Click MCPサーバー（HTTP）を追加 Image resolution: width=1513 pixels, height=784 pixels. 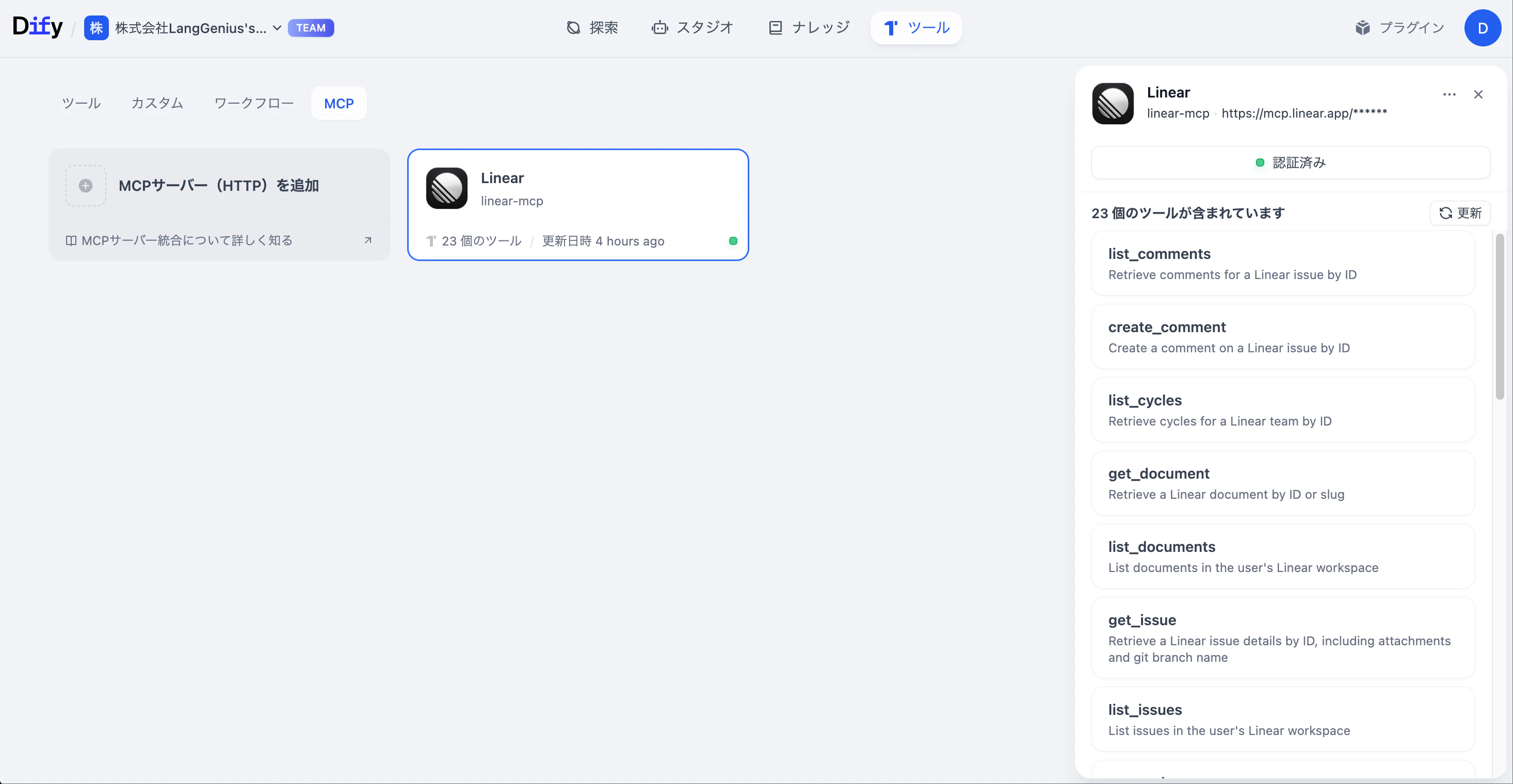[x=218, y=186]
